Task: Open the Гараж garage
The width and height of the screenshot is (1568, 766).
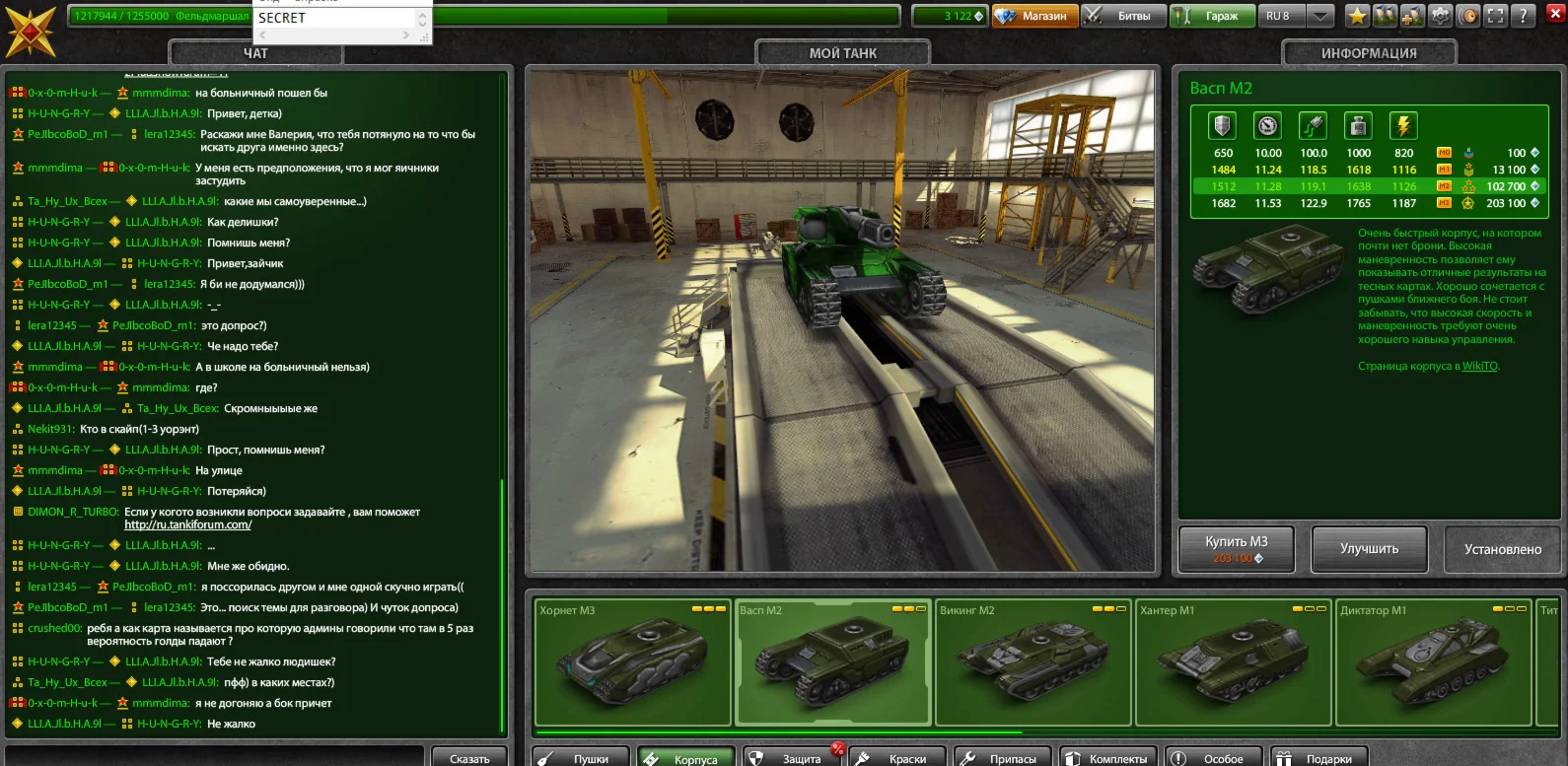Action: pos(1212,16)
